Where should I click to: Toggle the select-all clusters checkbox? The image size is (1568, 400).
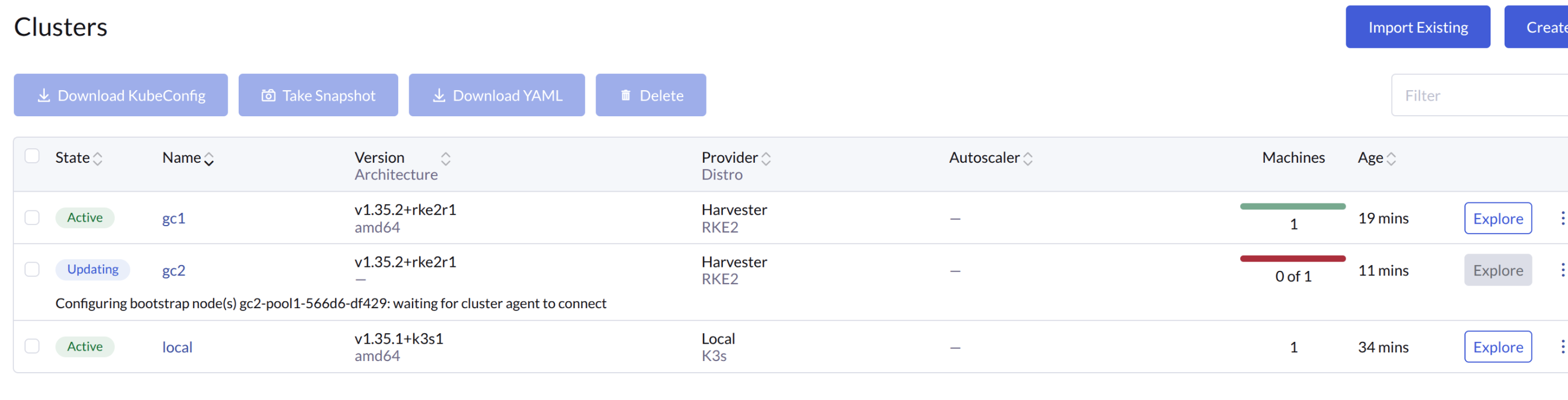(32, 156)
